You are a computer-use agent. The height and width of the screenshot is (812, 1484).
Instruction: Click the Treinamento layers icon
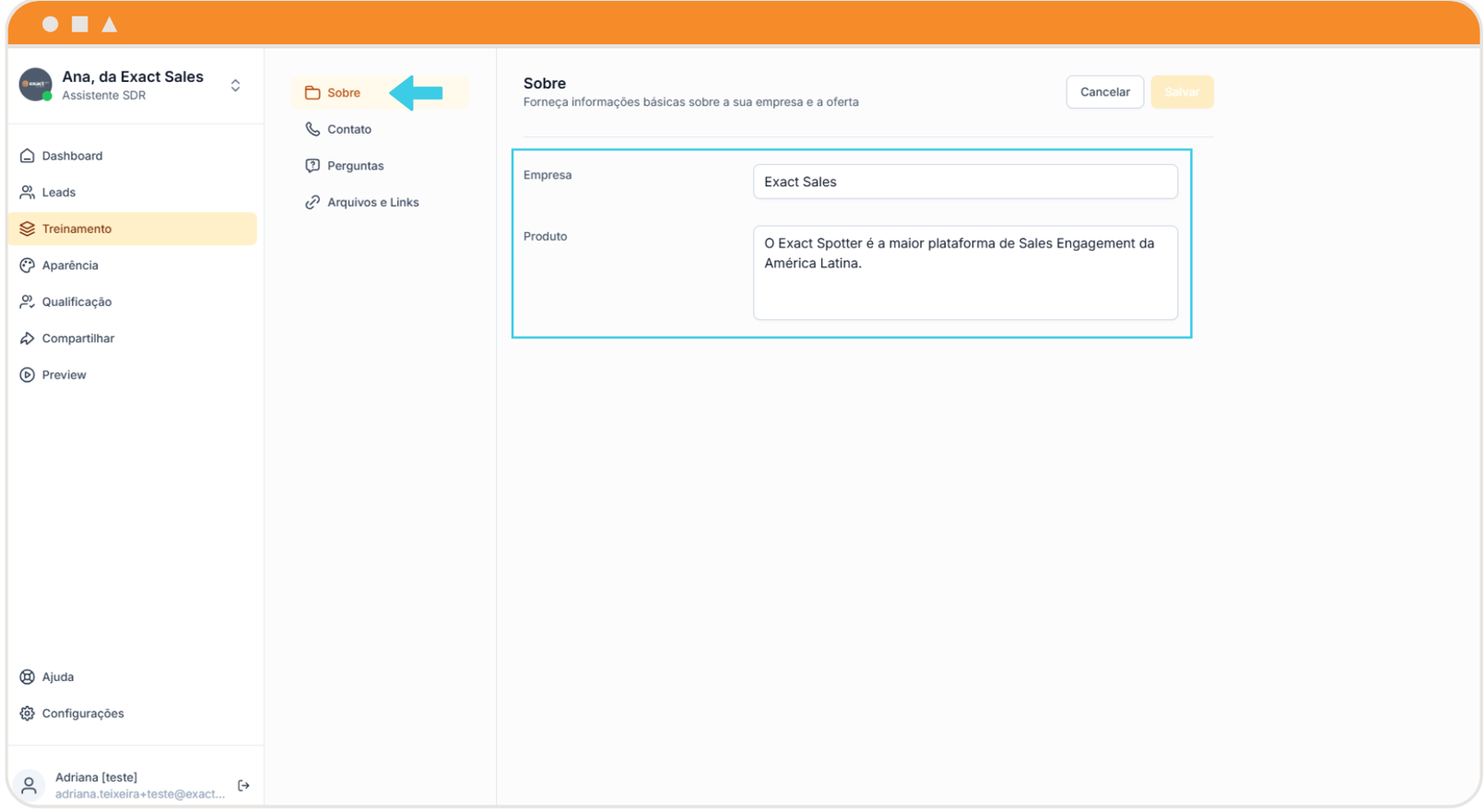pos(27,229)
